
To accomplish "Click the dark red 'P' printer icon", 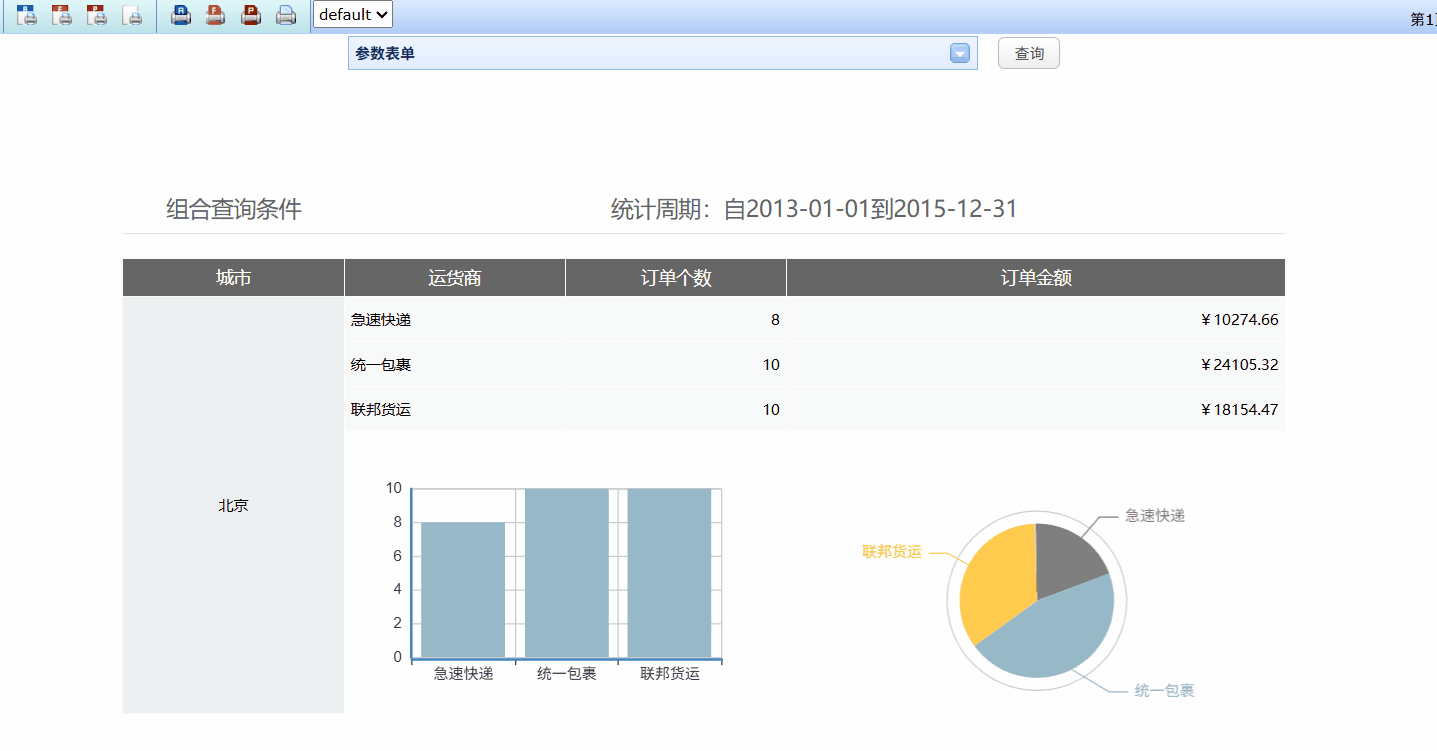I will click(x=251, y=16).
